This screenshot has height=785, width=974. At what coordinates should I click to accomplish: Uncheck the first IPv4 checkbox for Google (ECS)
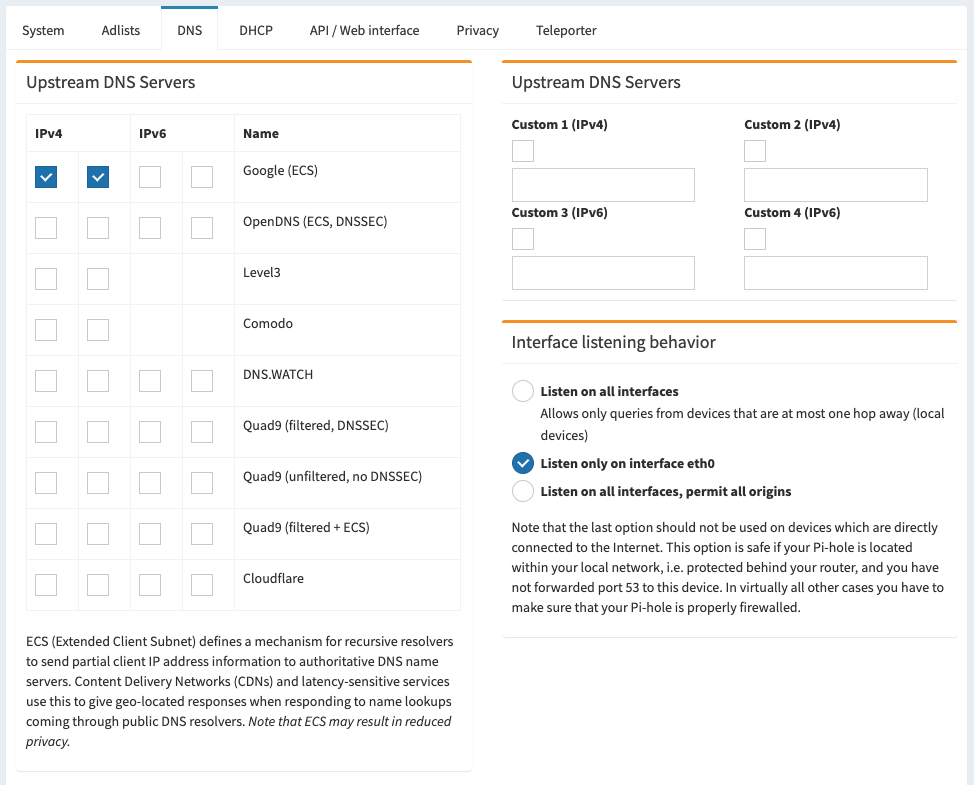[x=46, y=177]
